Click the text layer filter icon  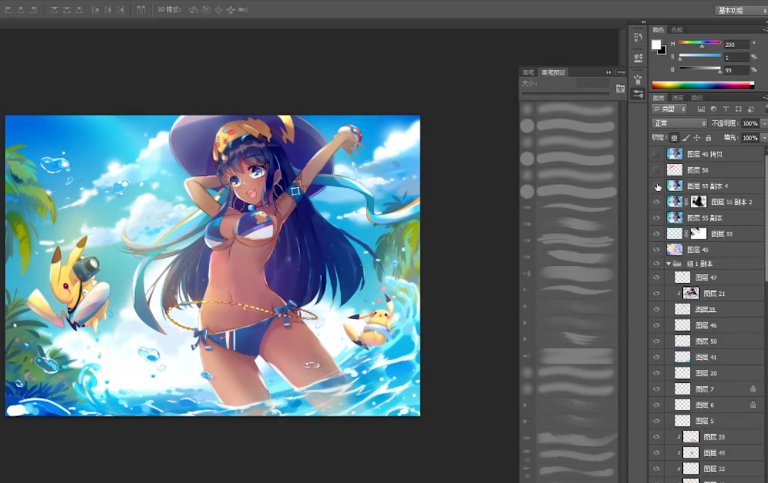pyautogui.click(x=725, y=109)
